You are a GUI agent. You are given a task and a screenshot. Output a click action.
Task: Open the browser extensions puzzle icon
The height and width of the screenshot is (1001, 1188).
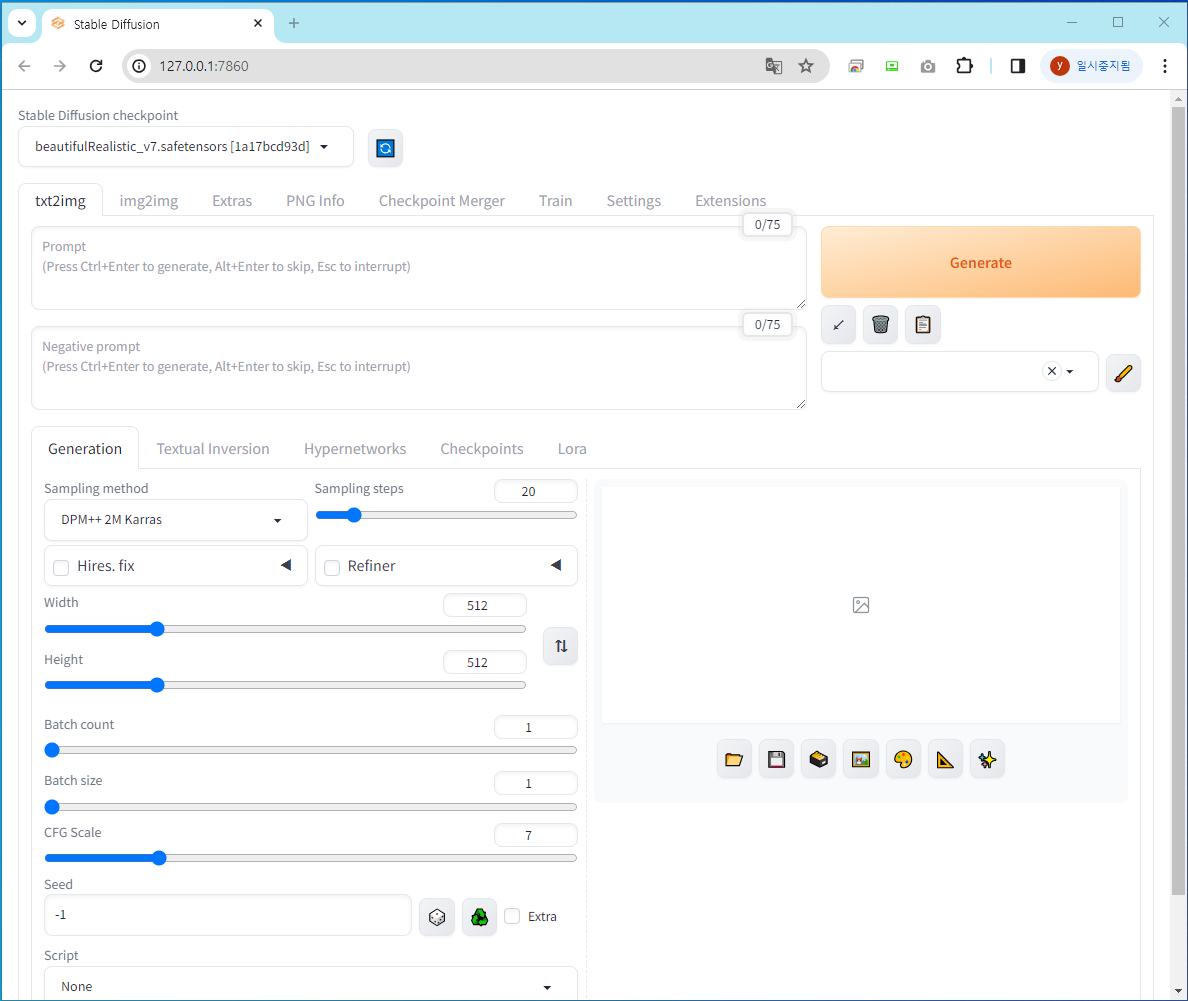click(x=964, y=66)
